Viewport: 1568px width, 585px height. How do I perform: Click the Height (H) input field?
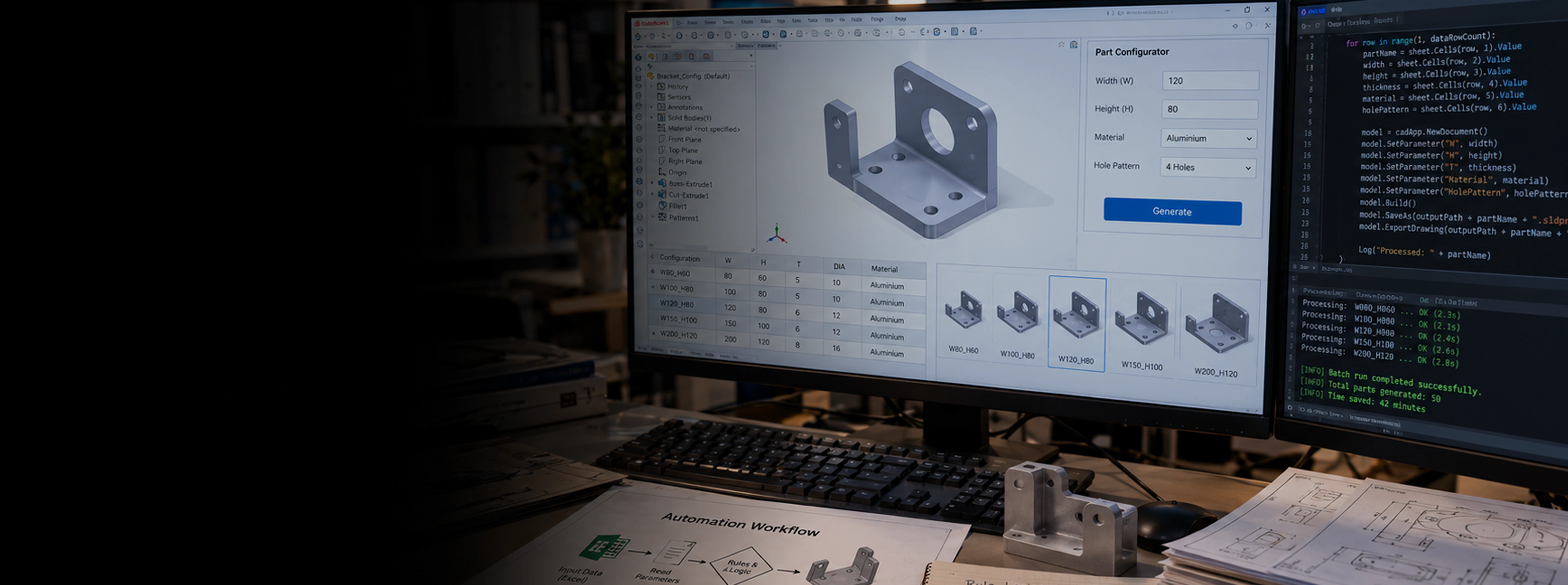(x=1210, y=109)
